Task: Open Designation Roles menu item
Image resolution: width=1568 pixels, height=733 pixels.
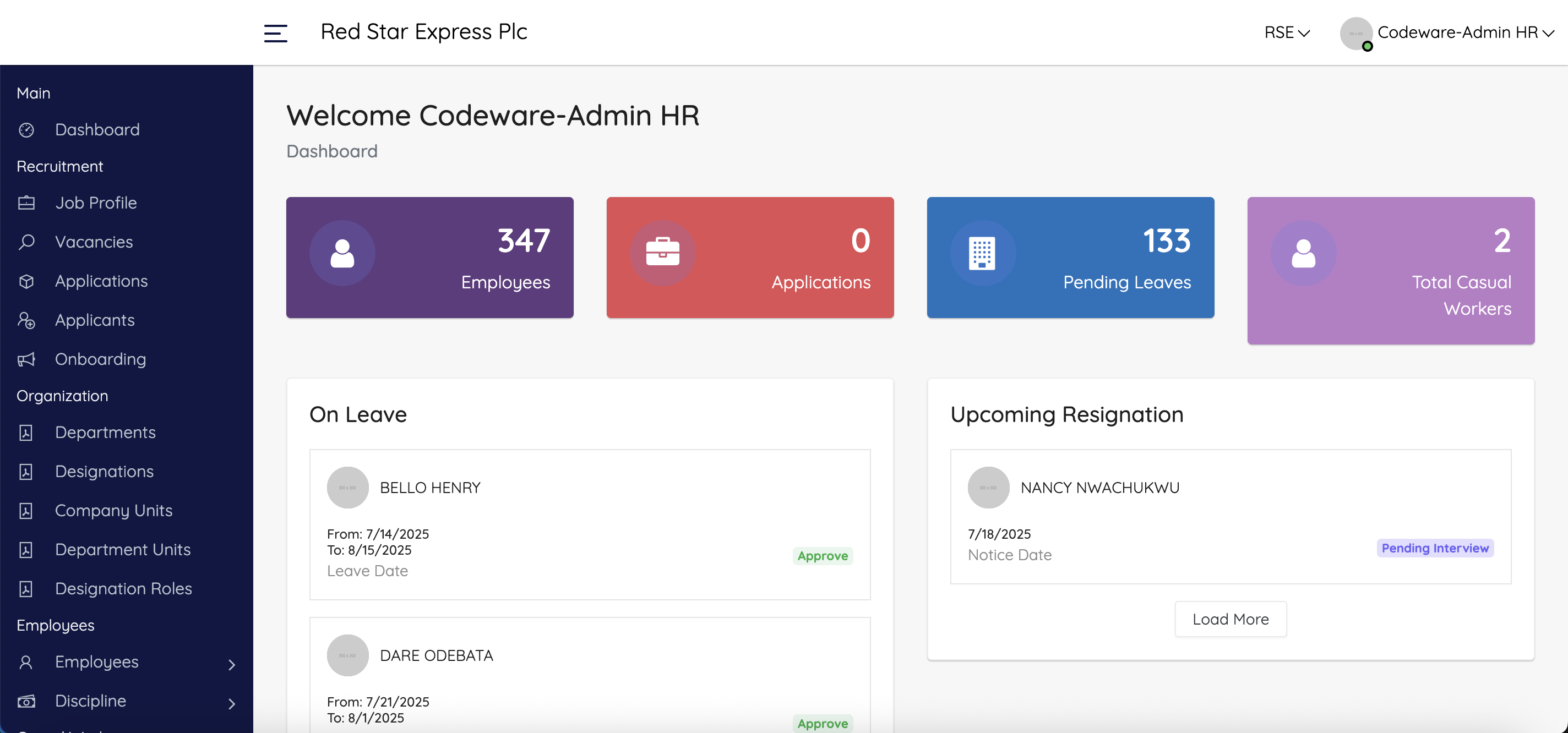Action: (123, 588)
